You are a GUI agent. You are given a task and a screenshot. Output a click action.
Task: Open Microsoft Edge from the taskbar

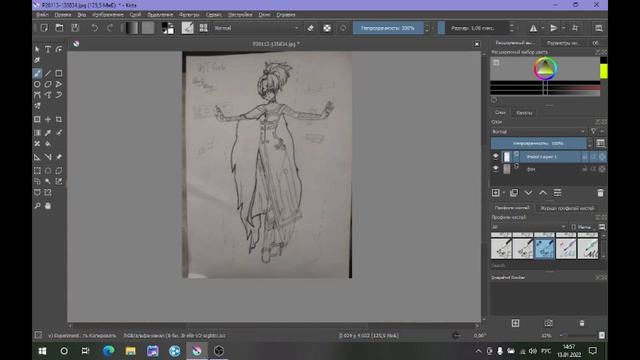pyautogui.click(x=108, y=351)
